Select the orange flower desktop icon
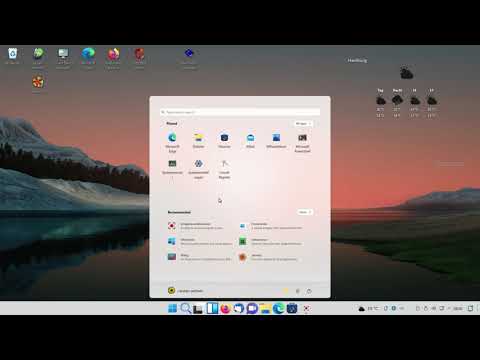This screenshot has width=480, height=360. point(38,83)
